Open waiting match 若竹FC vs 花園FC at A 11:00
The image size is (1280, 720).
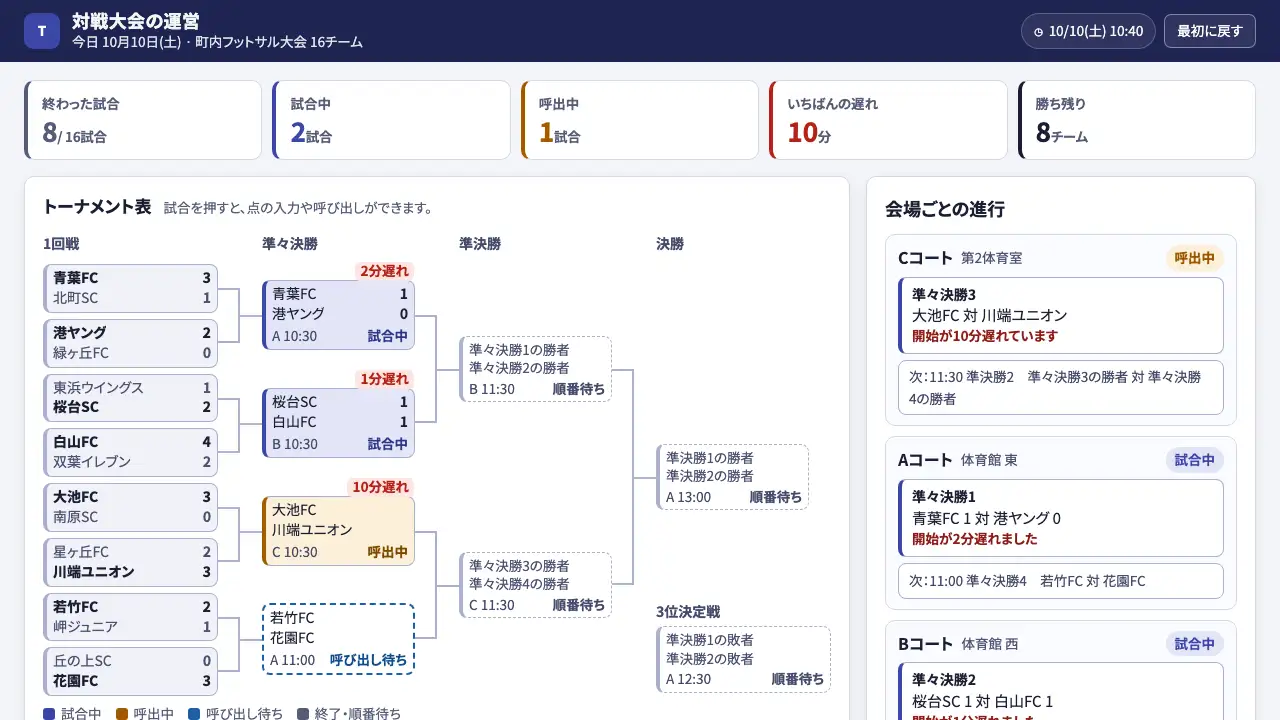(x=339, y=639)
